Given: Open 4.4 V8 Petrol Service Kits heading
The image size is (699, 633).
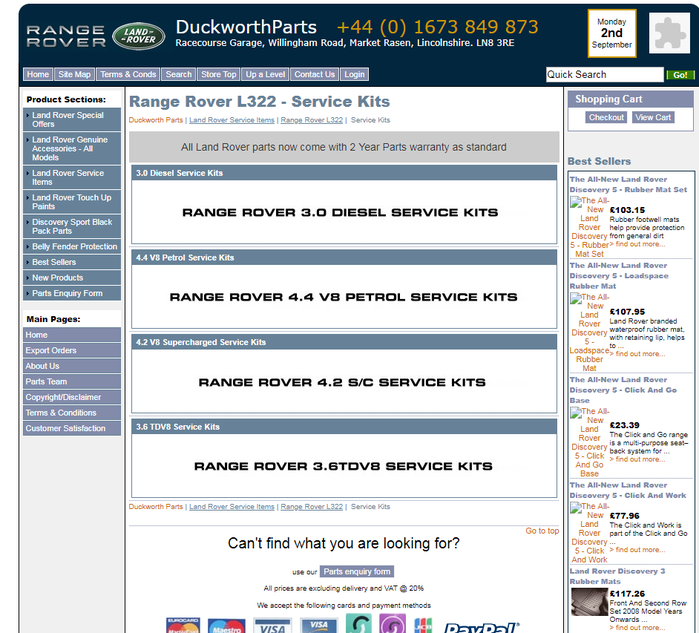Looking at the screenshot, I should tap(185, 258).
